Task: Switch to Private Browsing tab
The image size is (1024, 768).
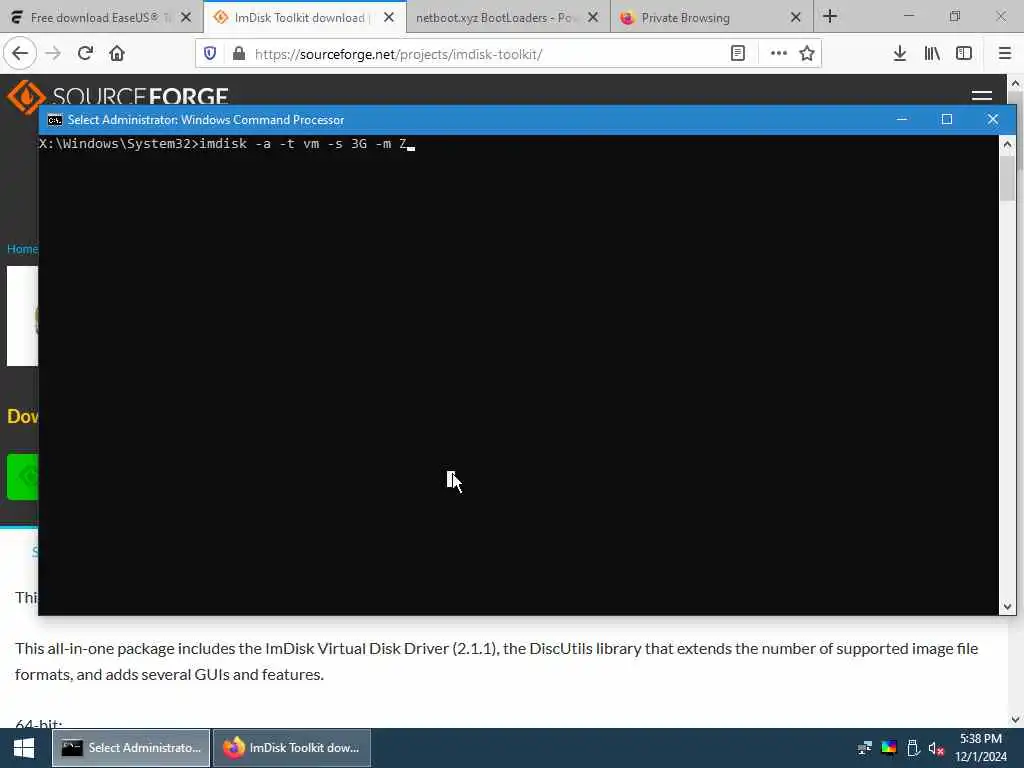Action: 712,17
